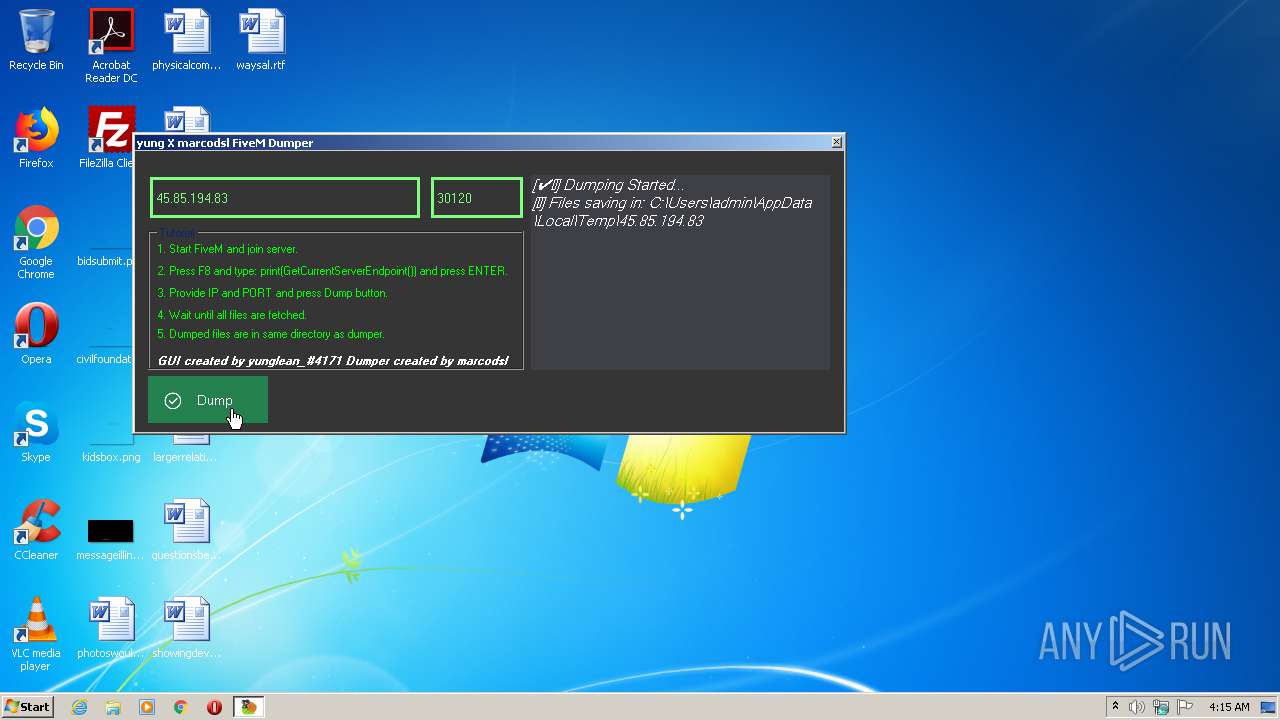Screen dimensions: 1280x720
Task: Click the IP address field showing 45.85.194.83
Action: pyautogui.click(x=285, y=198)
